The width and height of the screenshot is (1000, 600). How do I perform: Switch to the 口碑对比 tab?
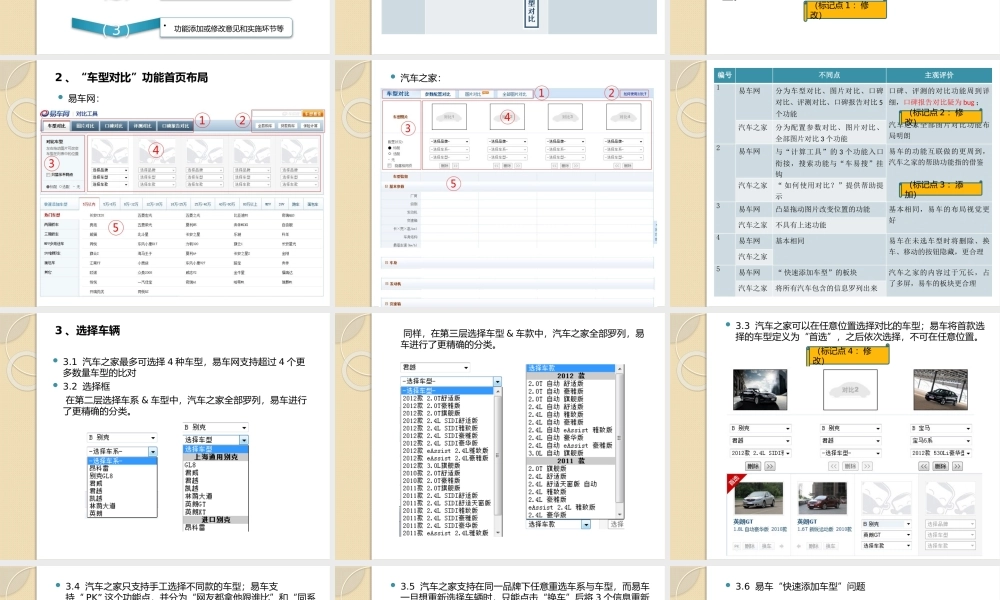pyautogui.click(x=112, y=125)
